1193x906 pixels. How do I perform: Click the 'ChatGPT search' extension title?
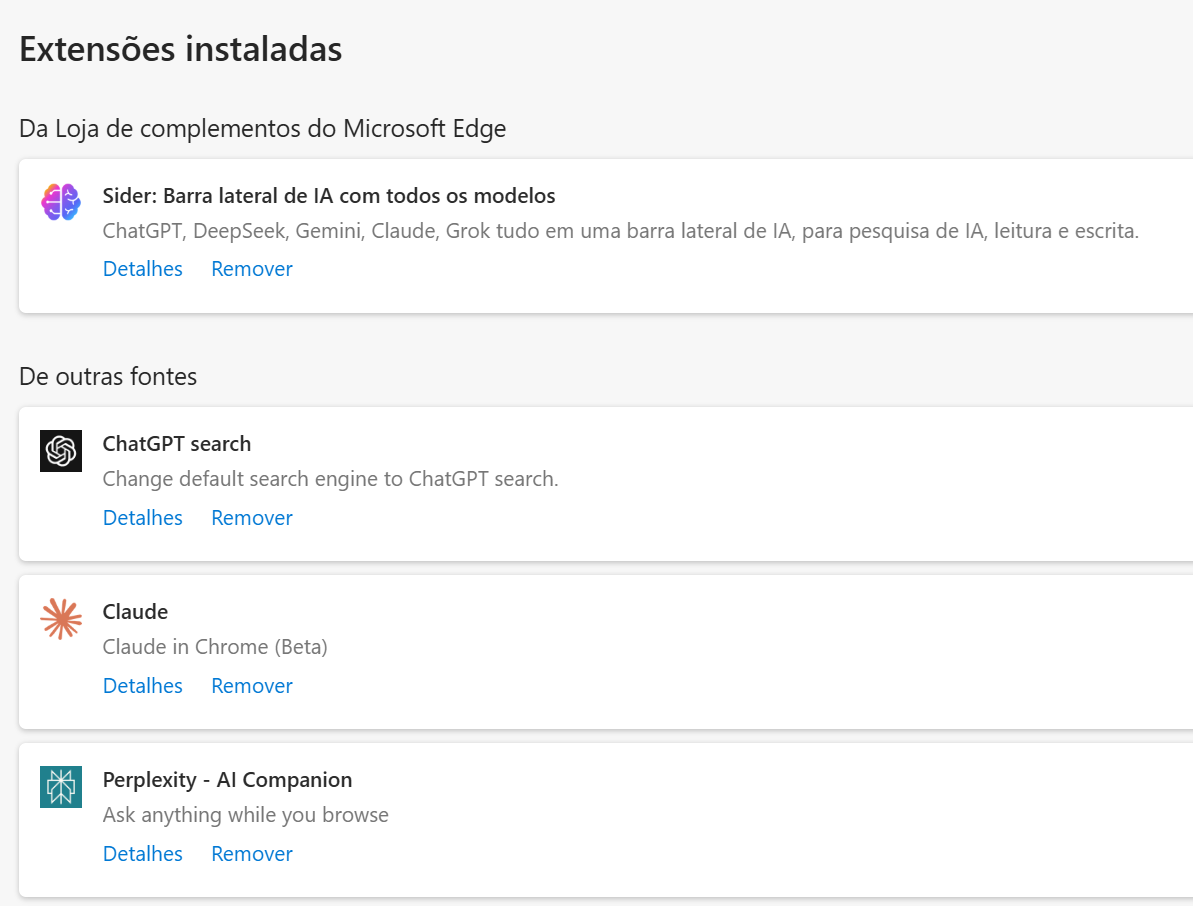tap(177, 443)
